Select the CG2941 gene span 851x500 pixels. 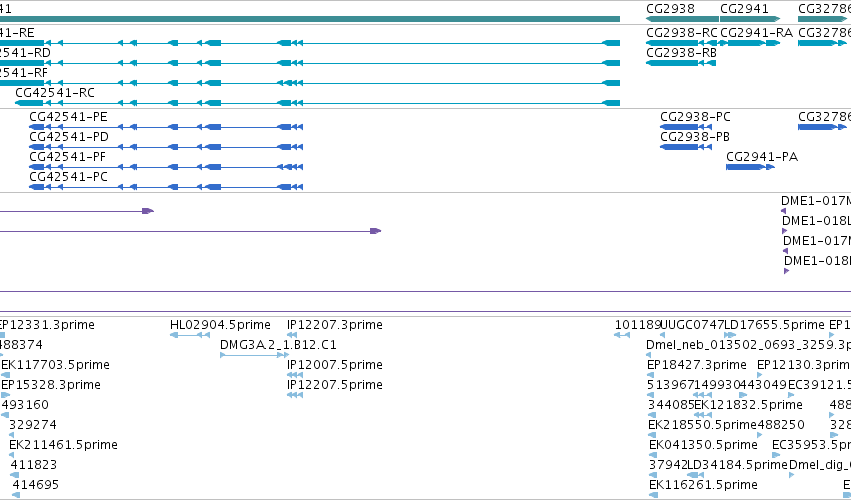point(750,19)
